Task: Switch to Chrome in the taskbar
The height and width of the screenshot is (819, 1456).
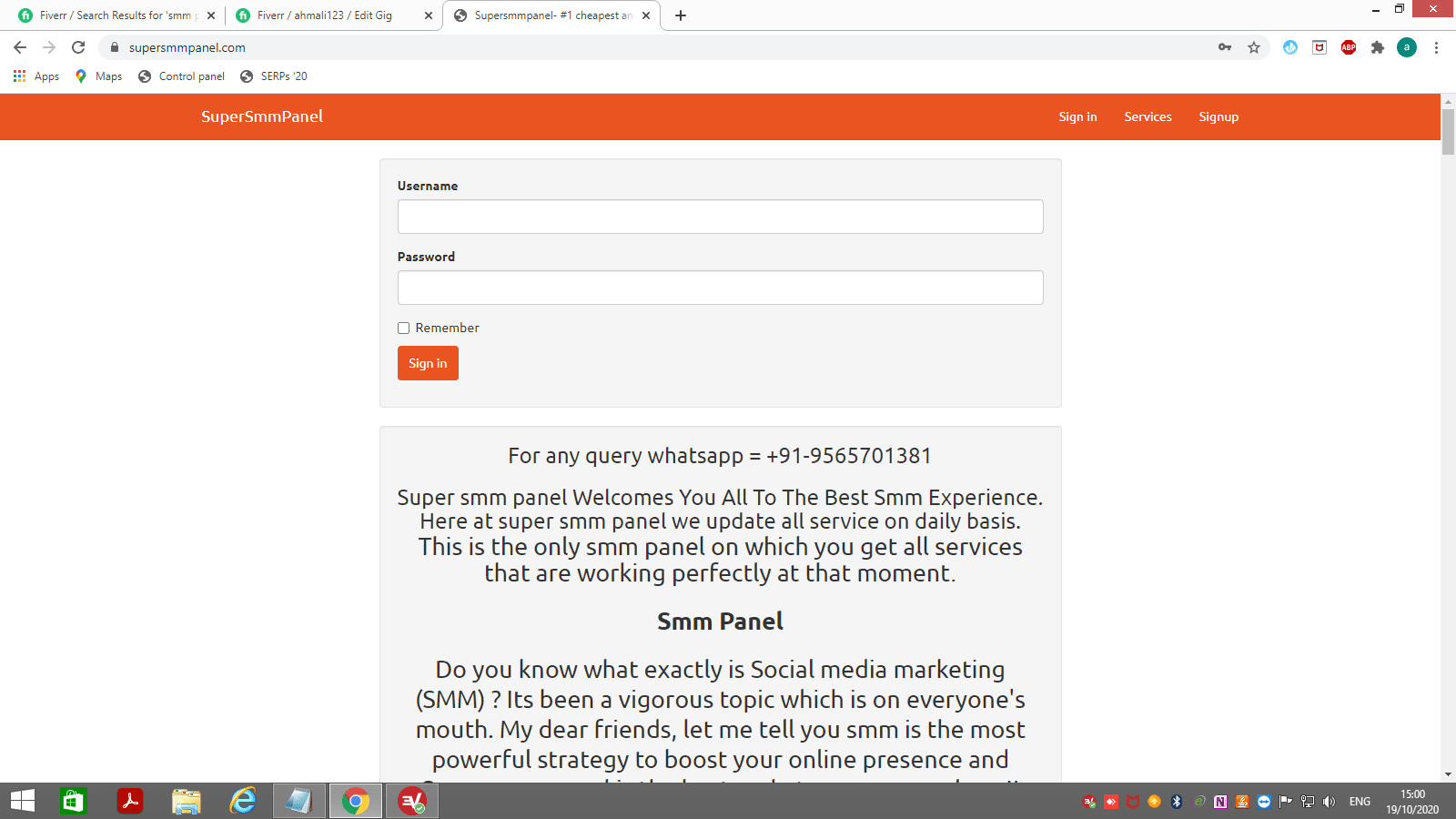Action: [x=356, y=801]
